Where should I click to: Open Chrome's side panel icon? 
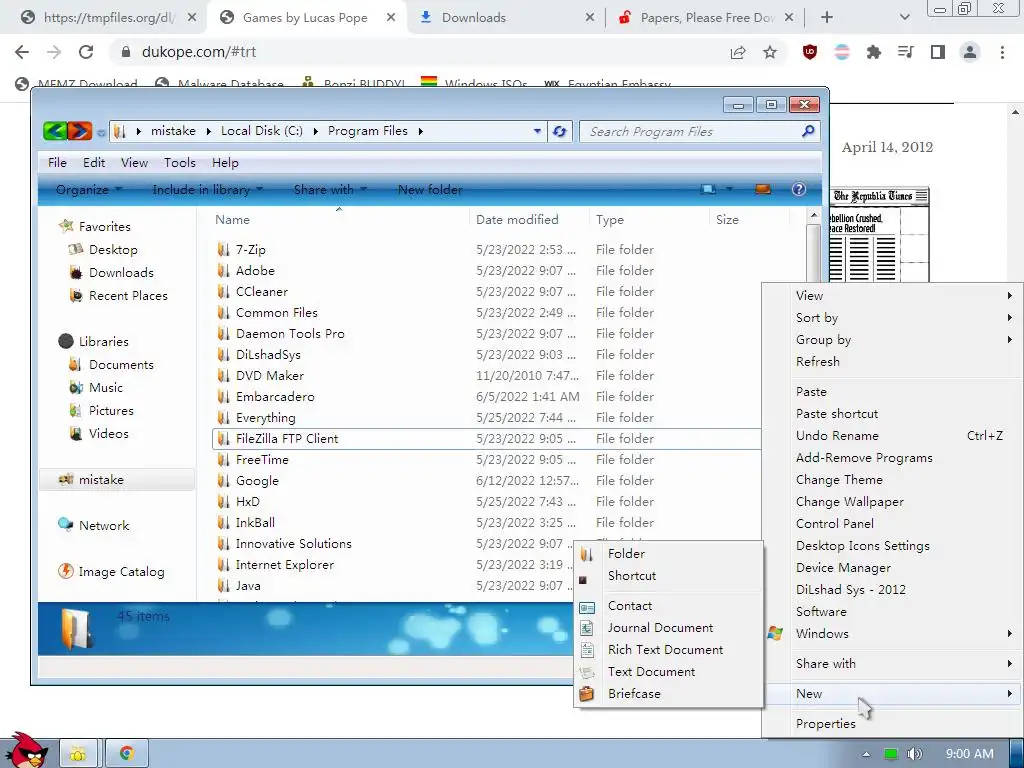coord(938,52)
